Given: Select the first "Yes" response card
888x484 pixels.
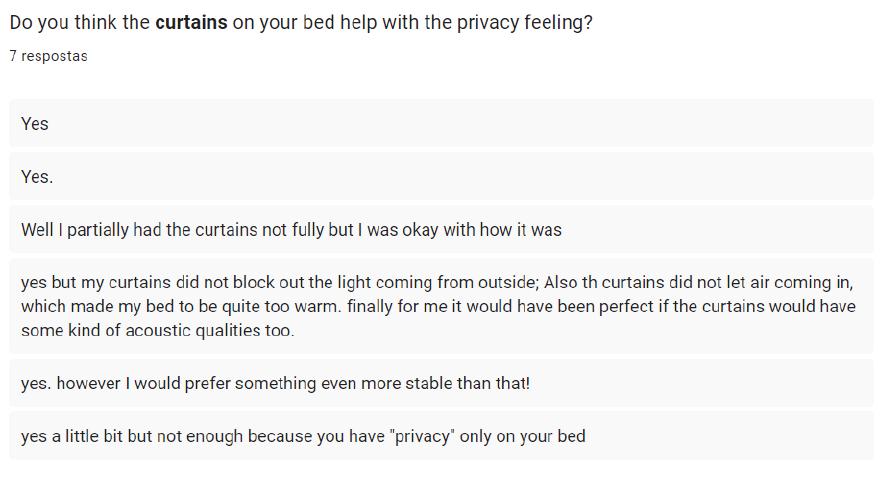Looking at the screenshot, I should tap(441, 123).
